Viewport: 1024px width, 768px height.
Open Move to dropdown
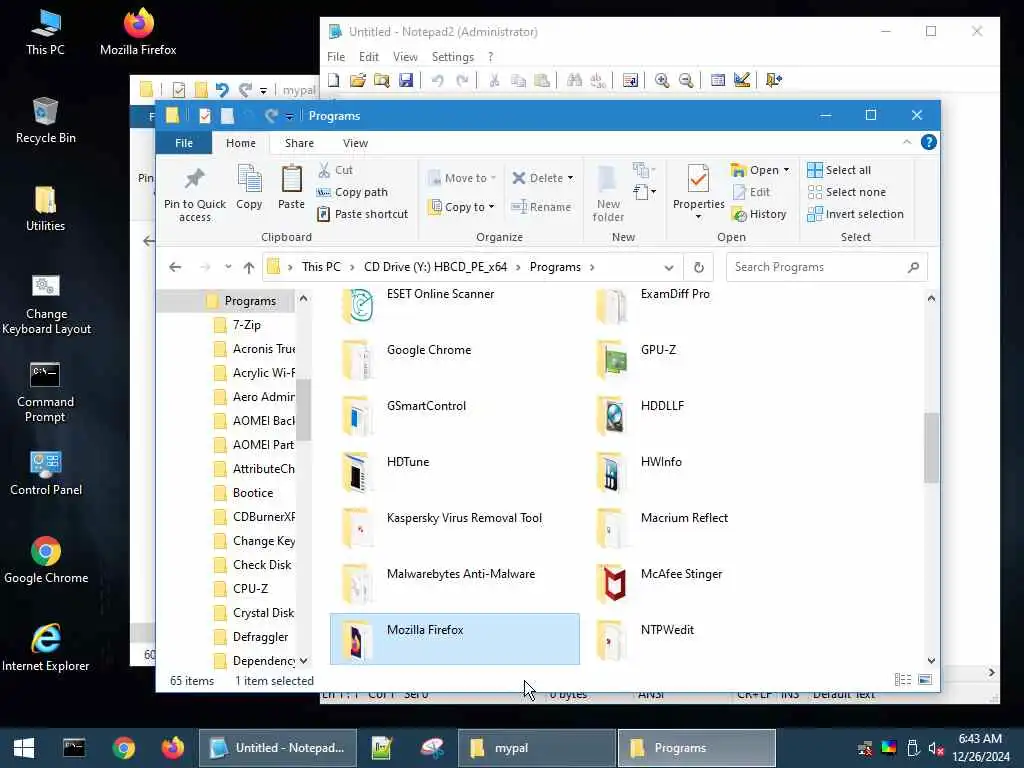click(462, 178)
